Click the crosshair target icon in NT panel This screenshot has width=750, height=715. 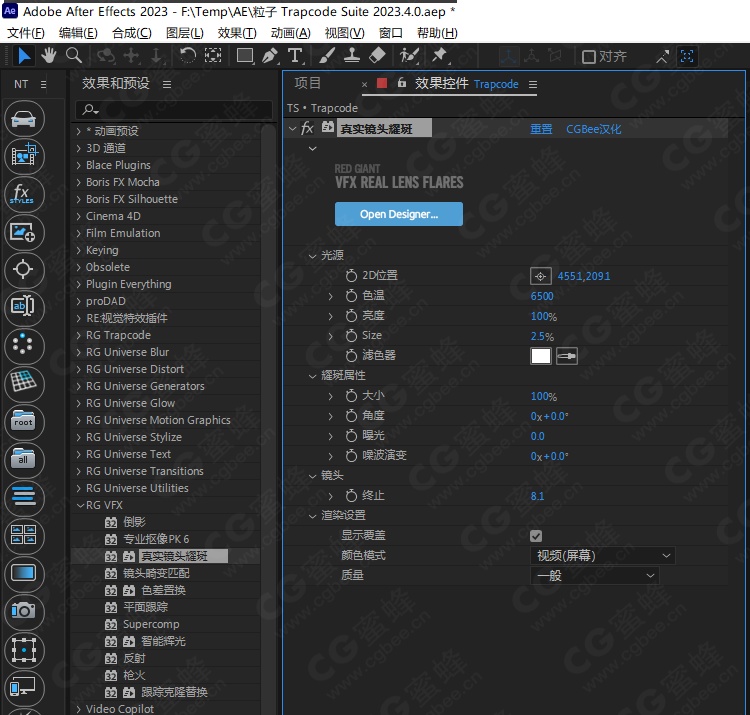tap(24, 270)
